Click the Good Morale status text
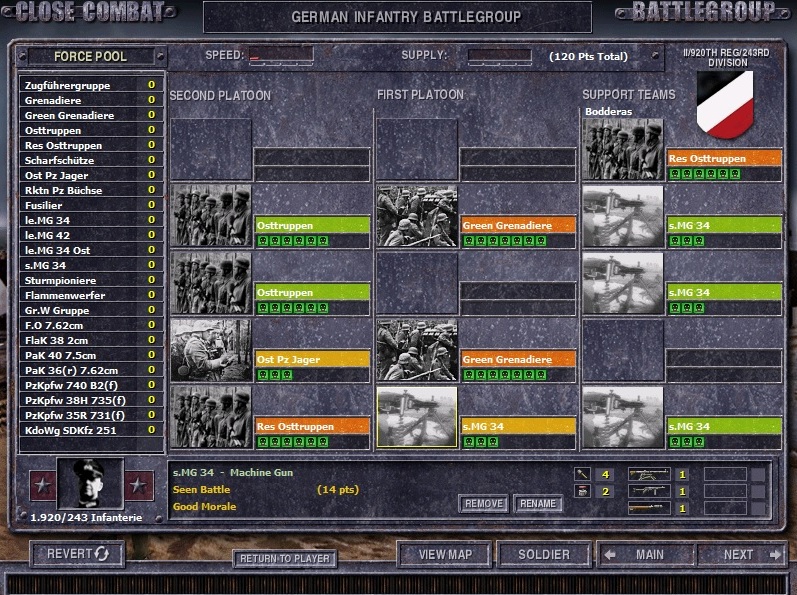Screen dimensions: 797x595 pos(204,507)
